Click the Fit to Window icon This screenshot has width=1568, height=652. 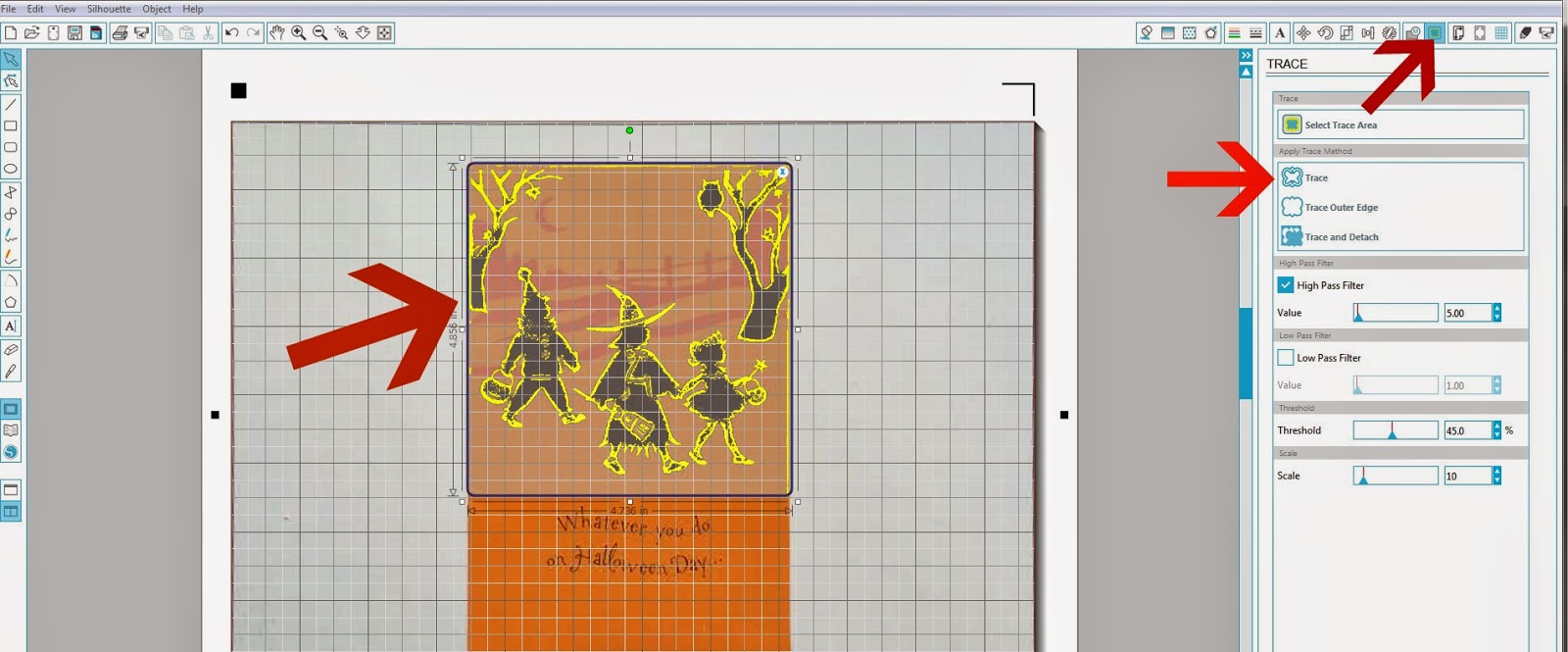[385, 32]
